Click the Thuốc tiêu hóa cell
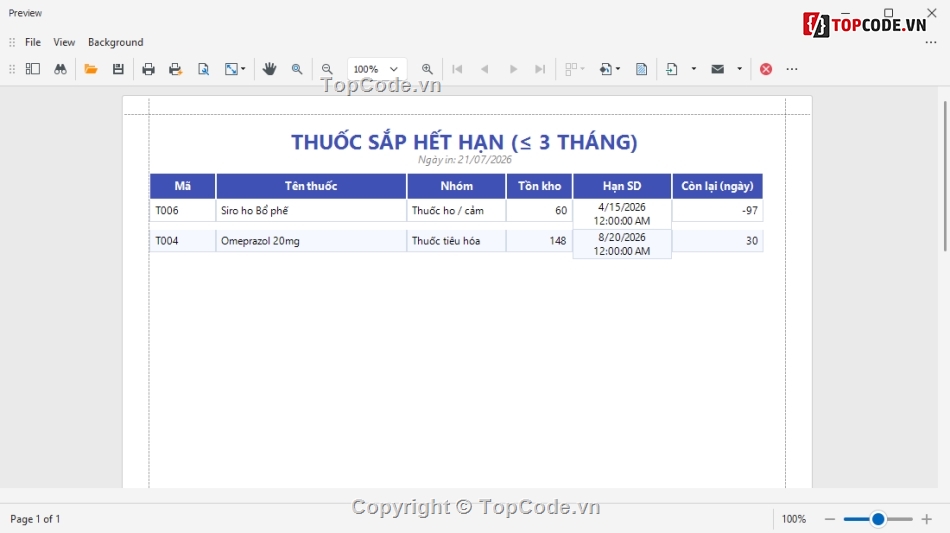Image resolution: width=950 pixels, height=533 pixels. [456, 240]
